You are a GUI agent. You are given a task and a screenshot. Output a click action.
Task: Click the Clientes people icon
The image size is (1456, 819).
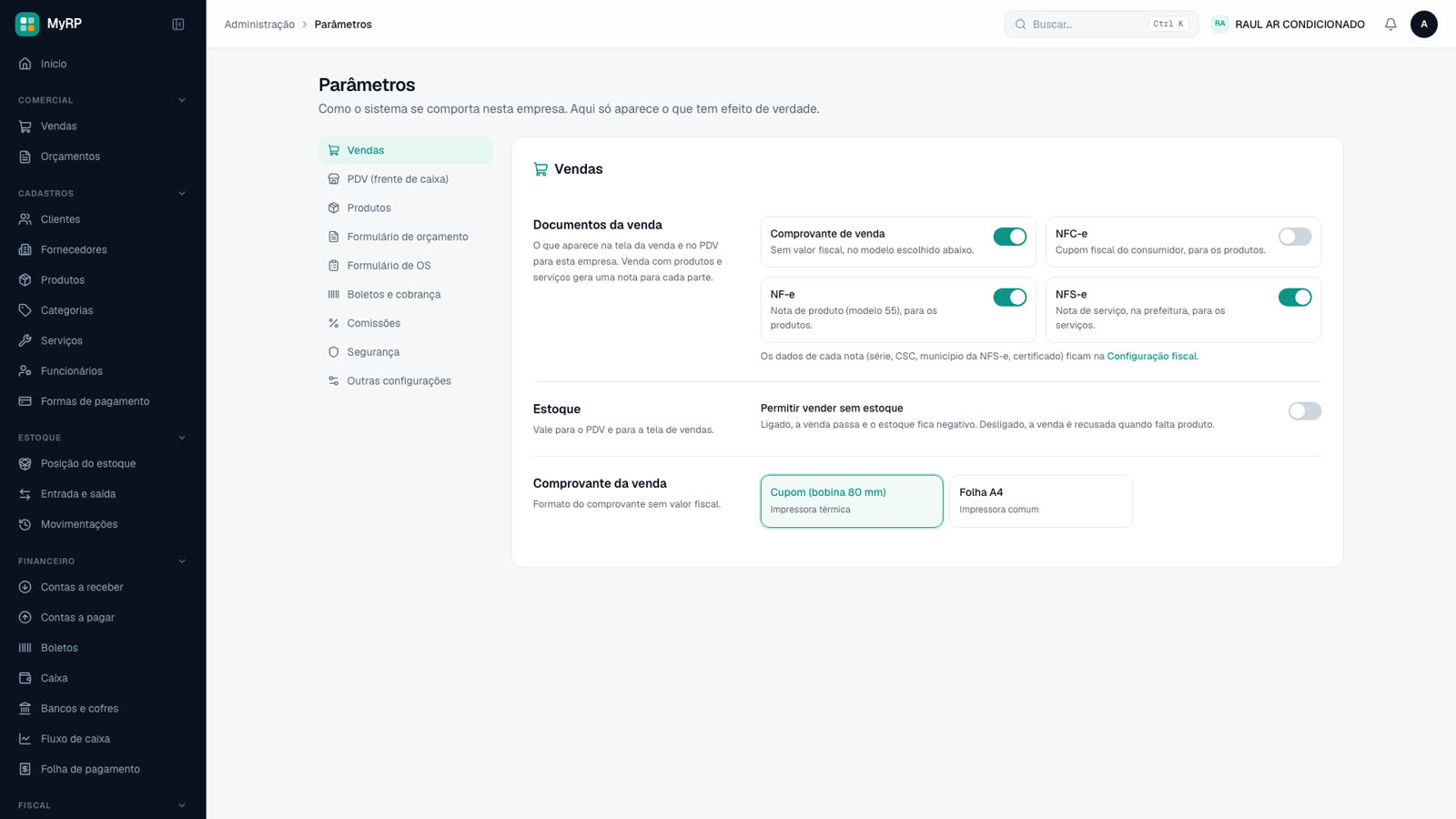25,219
